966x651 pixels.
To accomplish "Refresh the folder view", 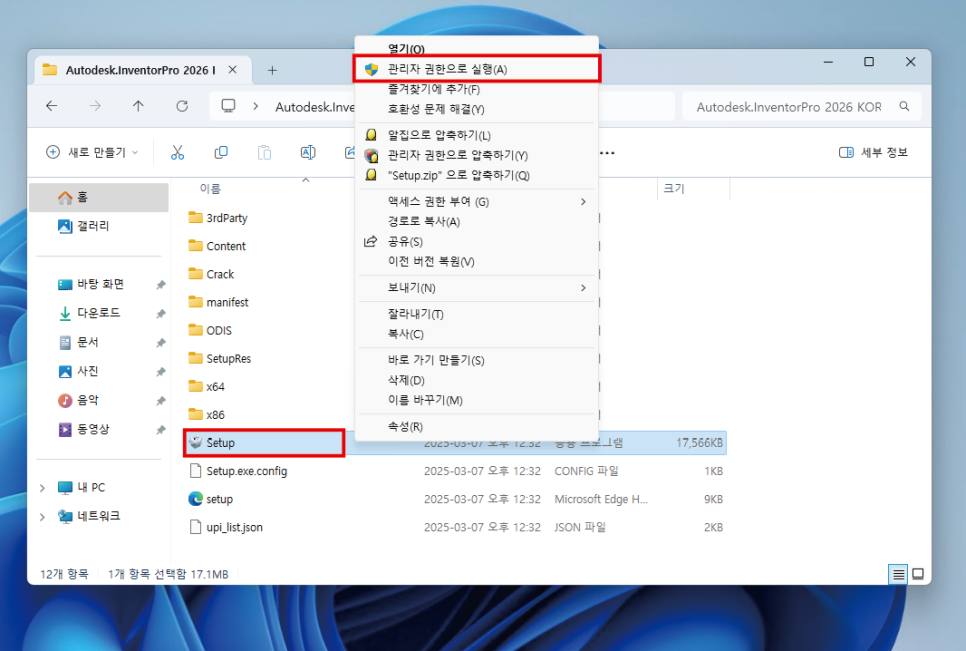I will 182,106.
